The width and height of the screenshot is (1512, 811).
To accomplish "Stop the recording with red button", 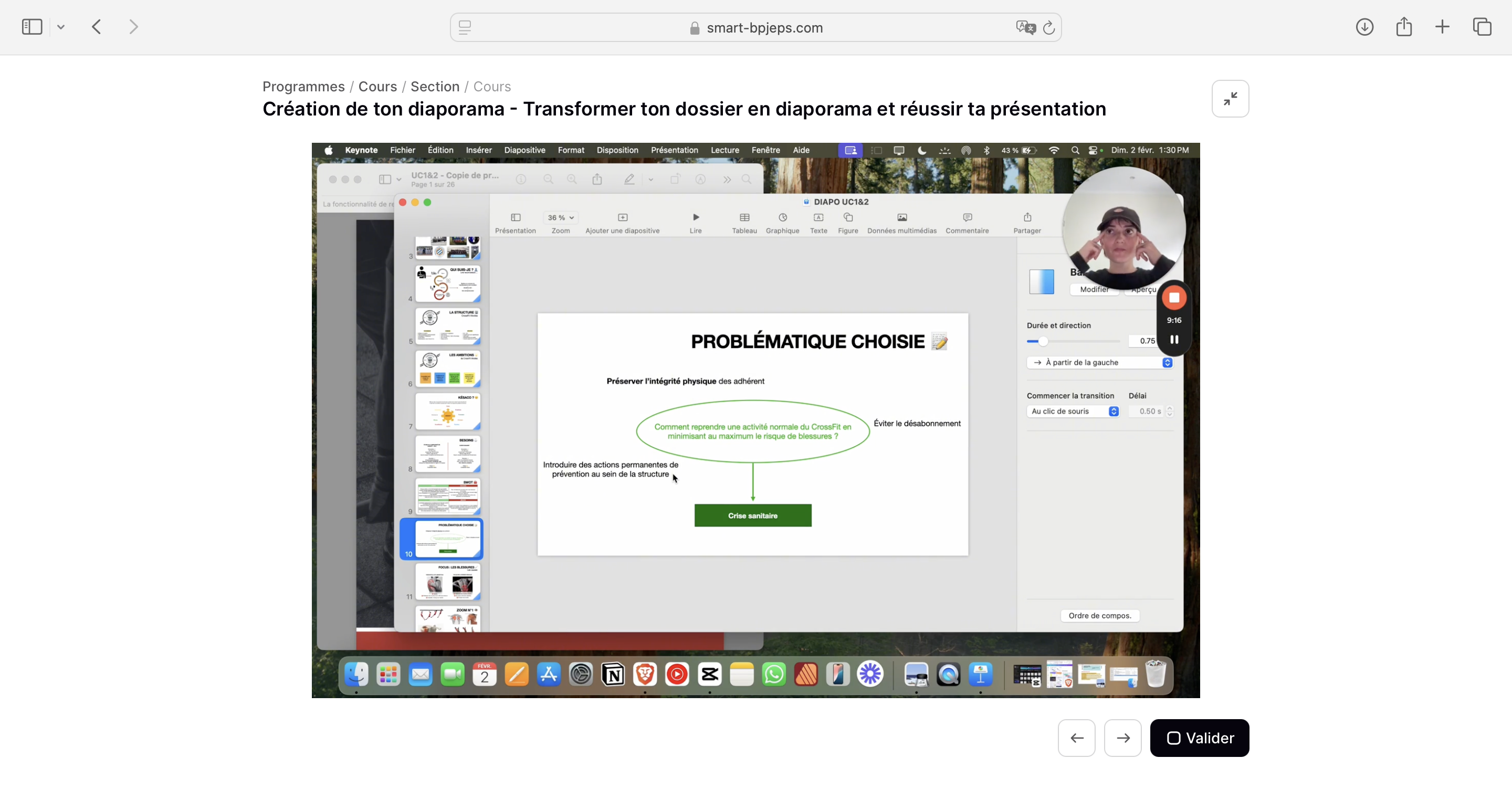I will pos(1174,298).
